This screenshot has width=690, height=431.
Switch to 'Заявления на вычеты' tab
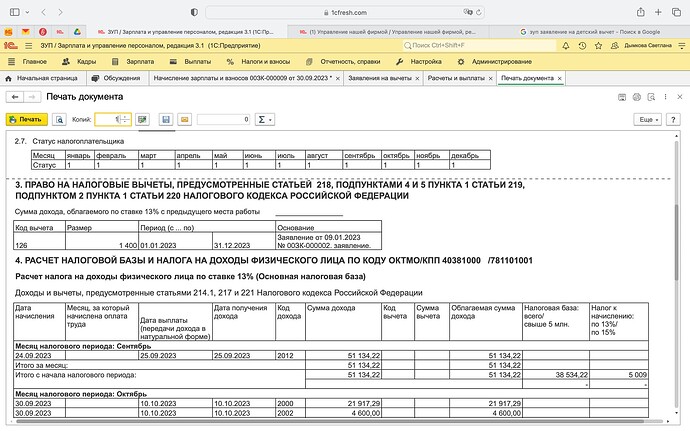[380, 78]
